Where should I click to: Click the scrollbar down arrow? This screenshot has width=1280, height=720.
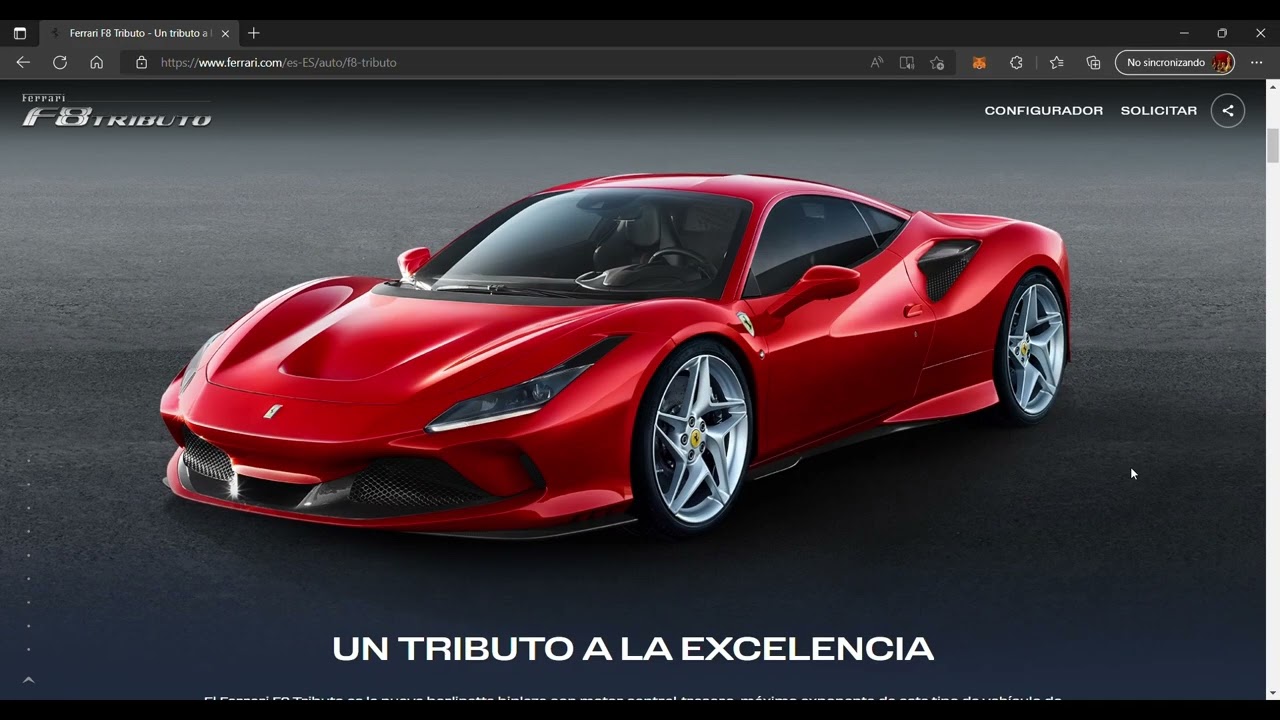click(x=1273, y=692)
